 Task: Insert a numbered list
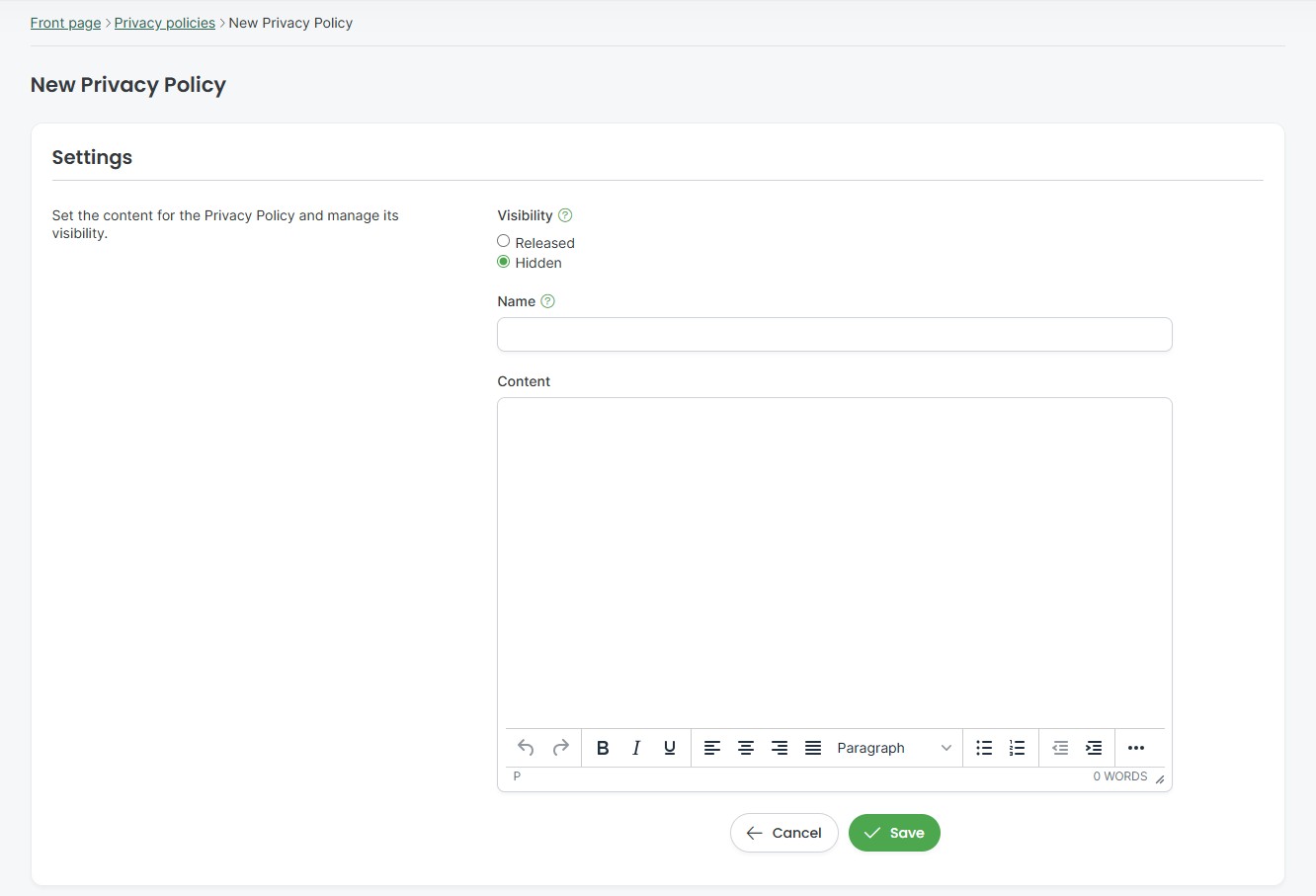(1018, 748)
